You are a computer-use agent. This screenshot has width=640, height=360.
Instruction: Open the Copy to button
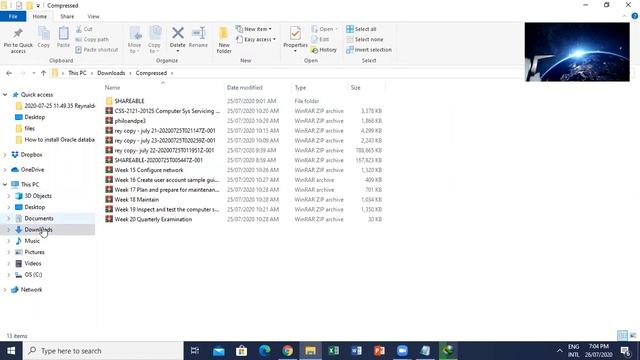(x=154, y=40)
